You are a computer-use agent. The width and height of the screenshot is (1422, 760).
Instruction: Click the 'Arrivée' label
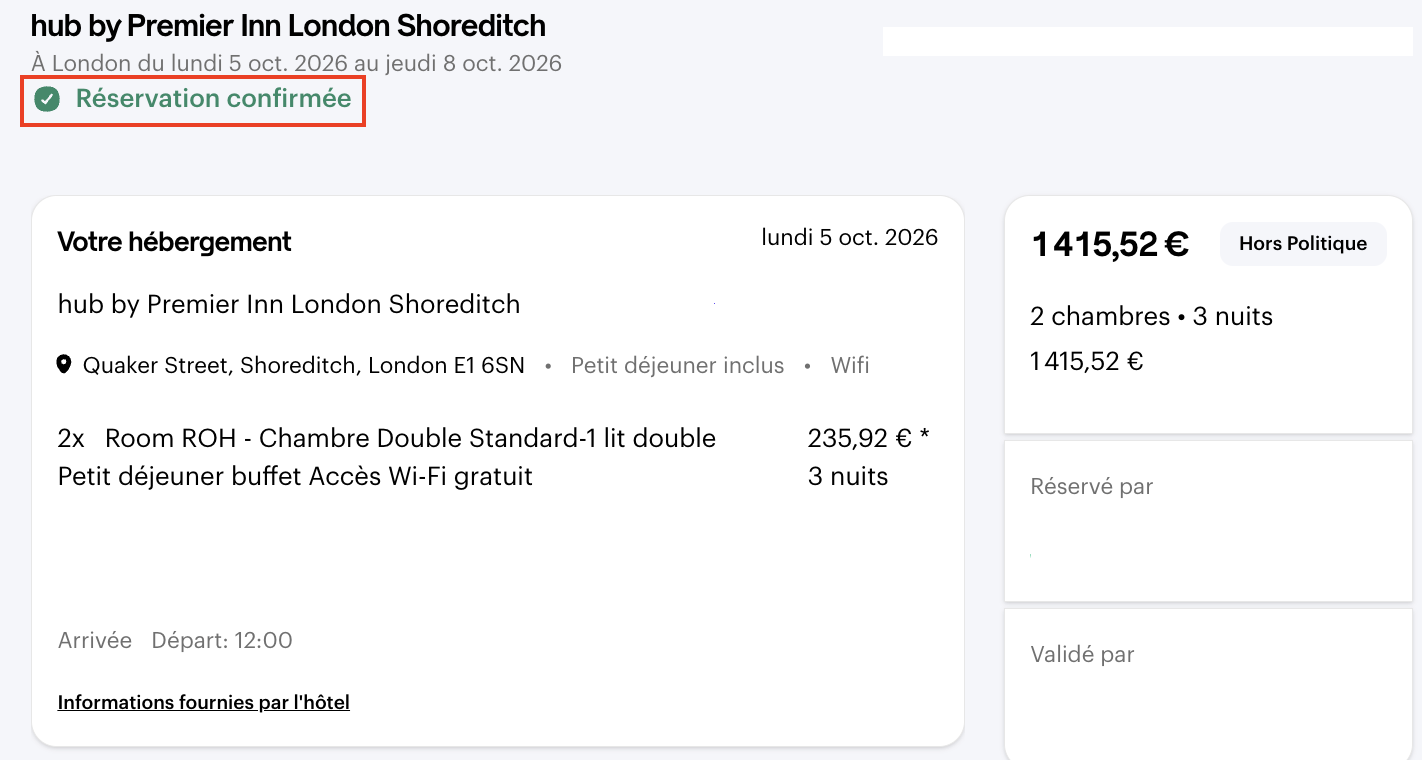pos(95,641)
